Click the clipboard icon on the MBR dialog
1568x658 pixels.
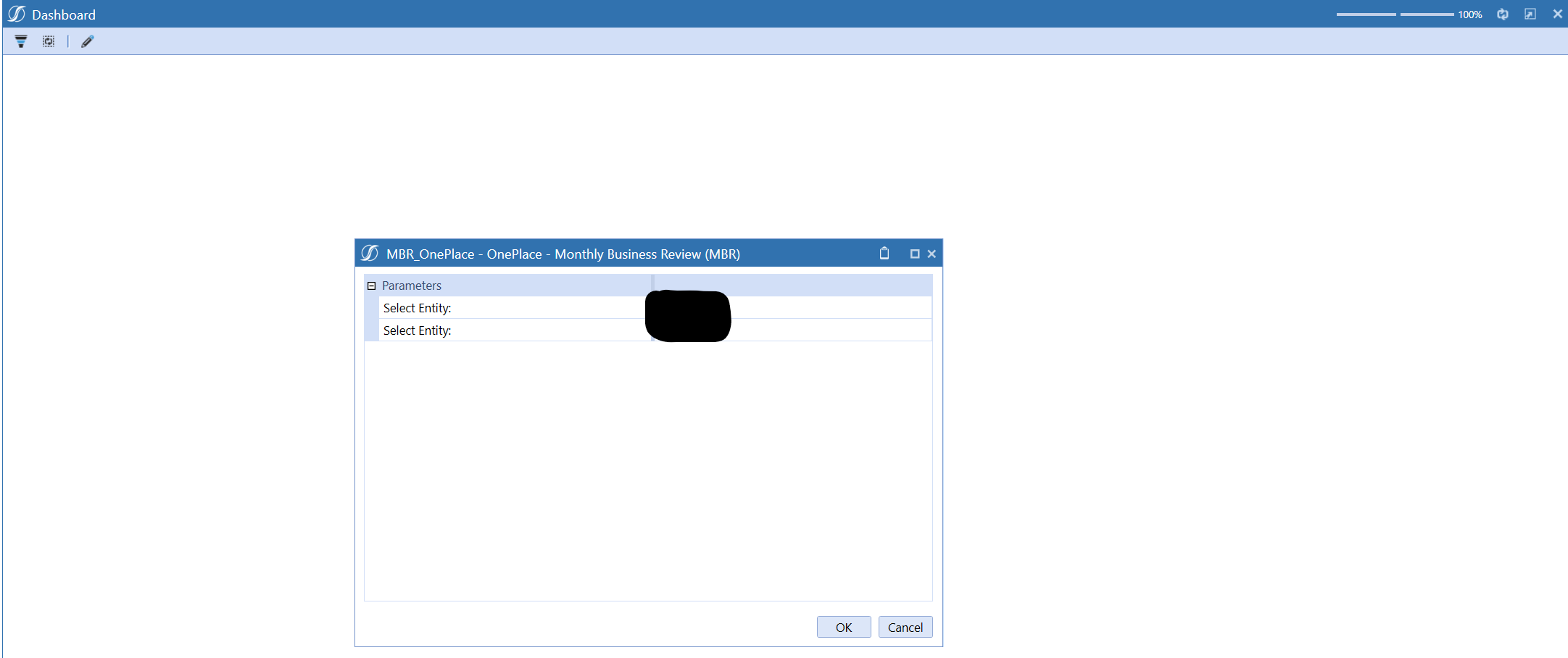(x=884, y=254)
